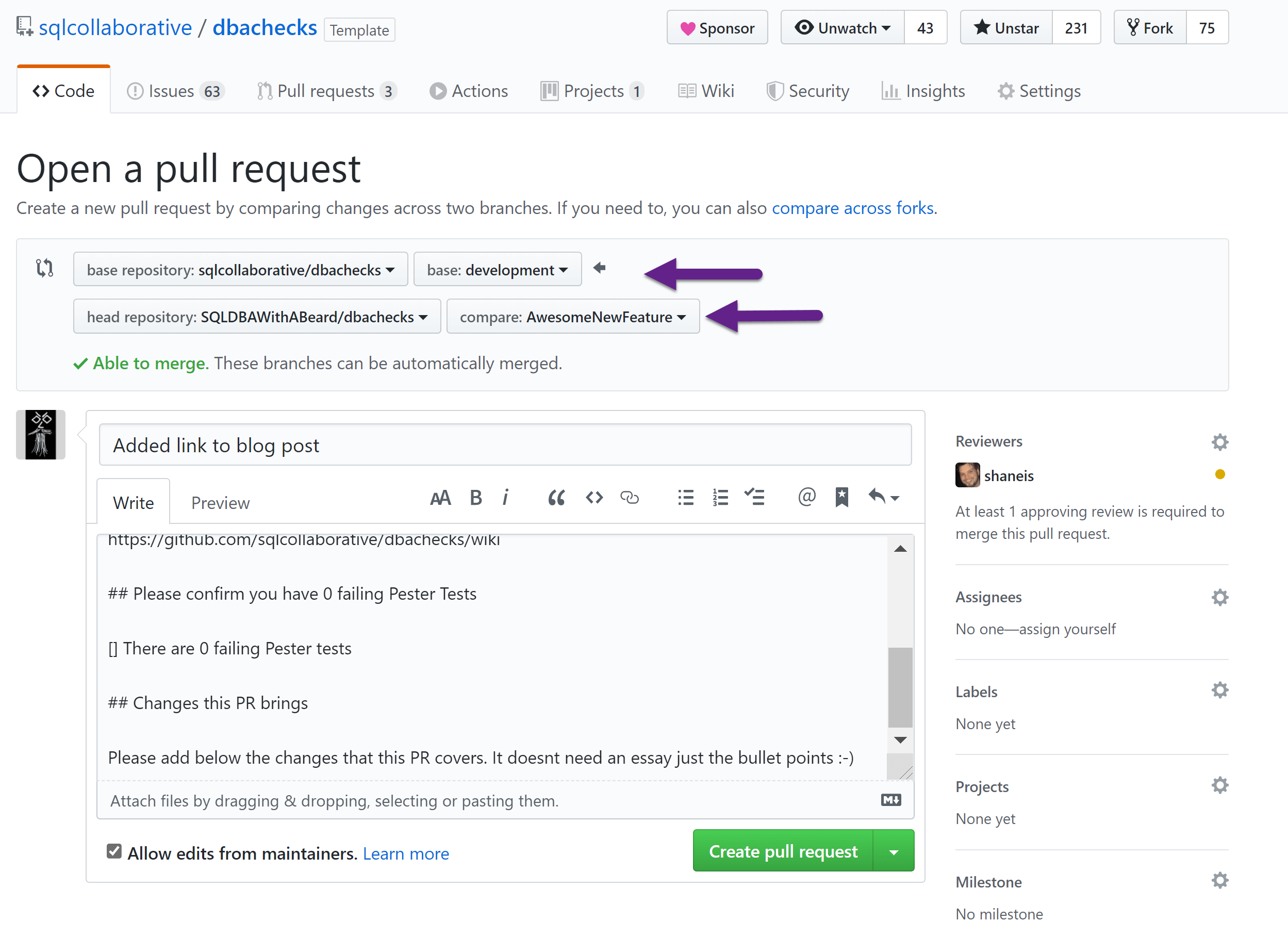1288x938 pixels.
Task: Click the Labels gear icon
Action: point(1219,691)
